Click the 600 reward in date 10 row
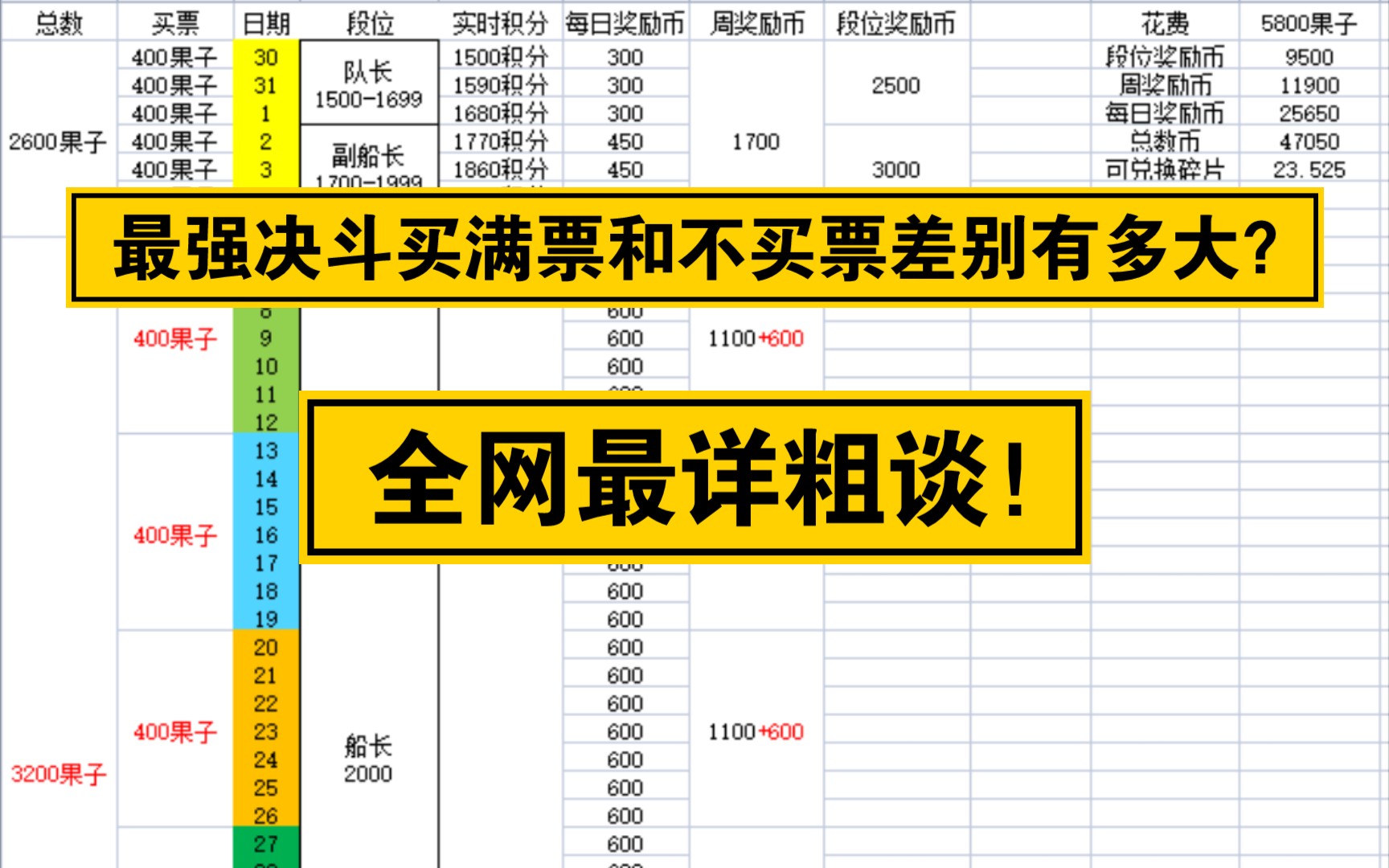This screenshot has height=868, width=1389. [x=625, y=366]
